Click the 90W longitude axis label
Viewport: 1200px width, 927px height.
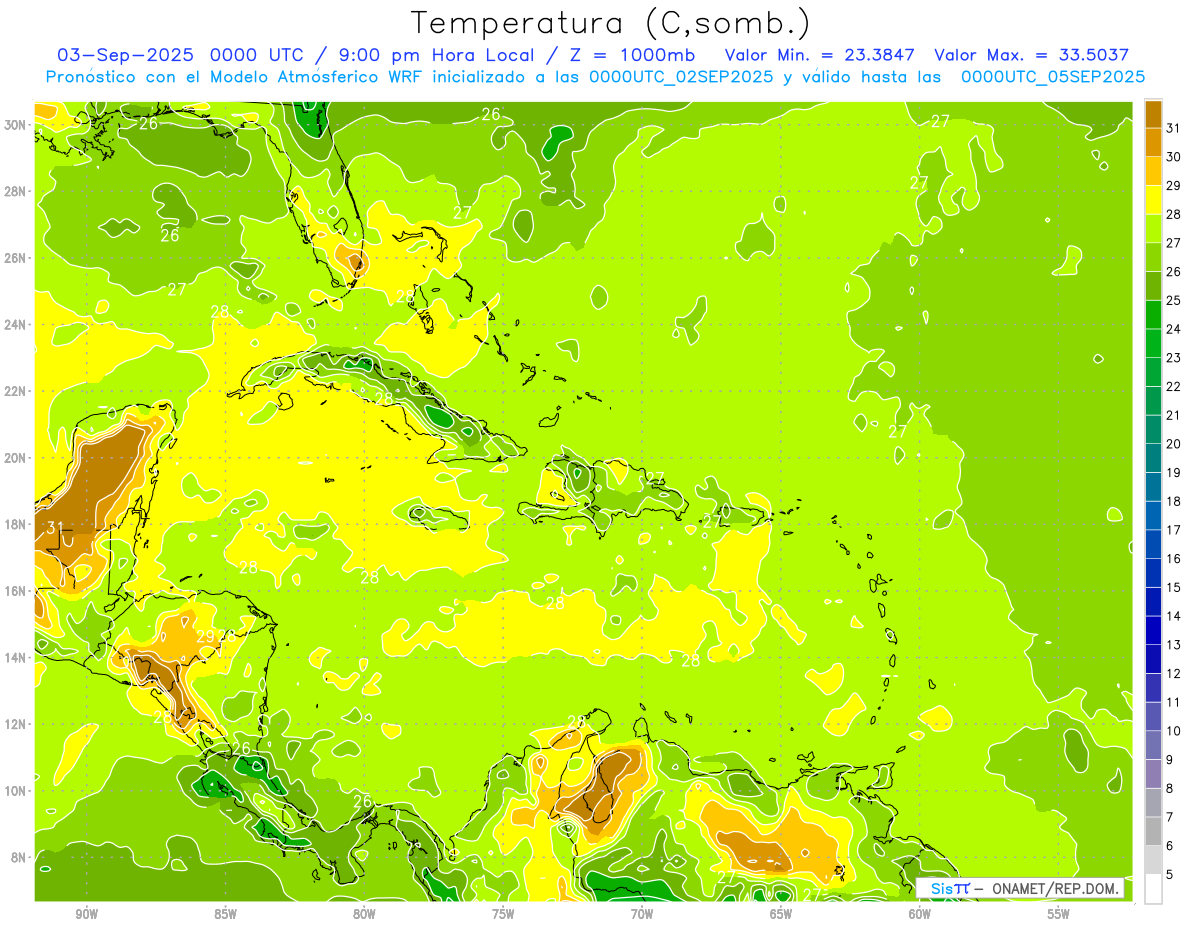click(x=86, y=914)
